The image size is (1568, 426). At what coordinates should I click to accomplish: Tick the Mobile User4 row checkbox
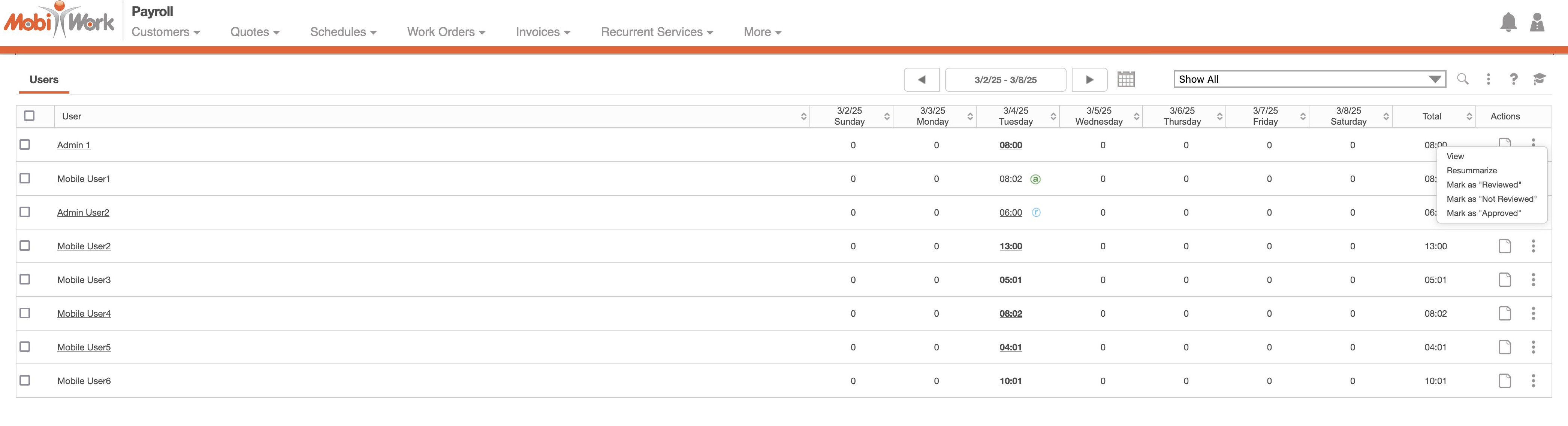pyautogui.click(x=25, y=313)
